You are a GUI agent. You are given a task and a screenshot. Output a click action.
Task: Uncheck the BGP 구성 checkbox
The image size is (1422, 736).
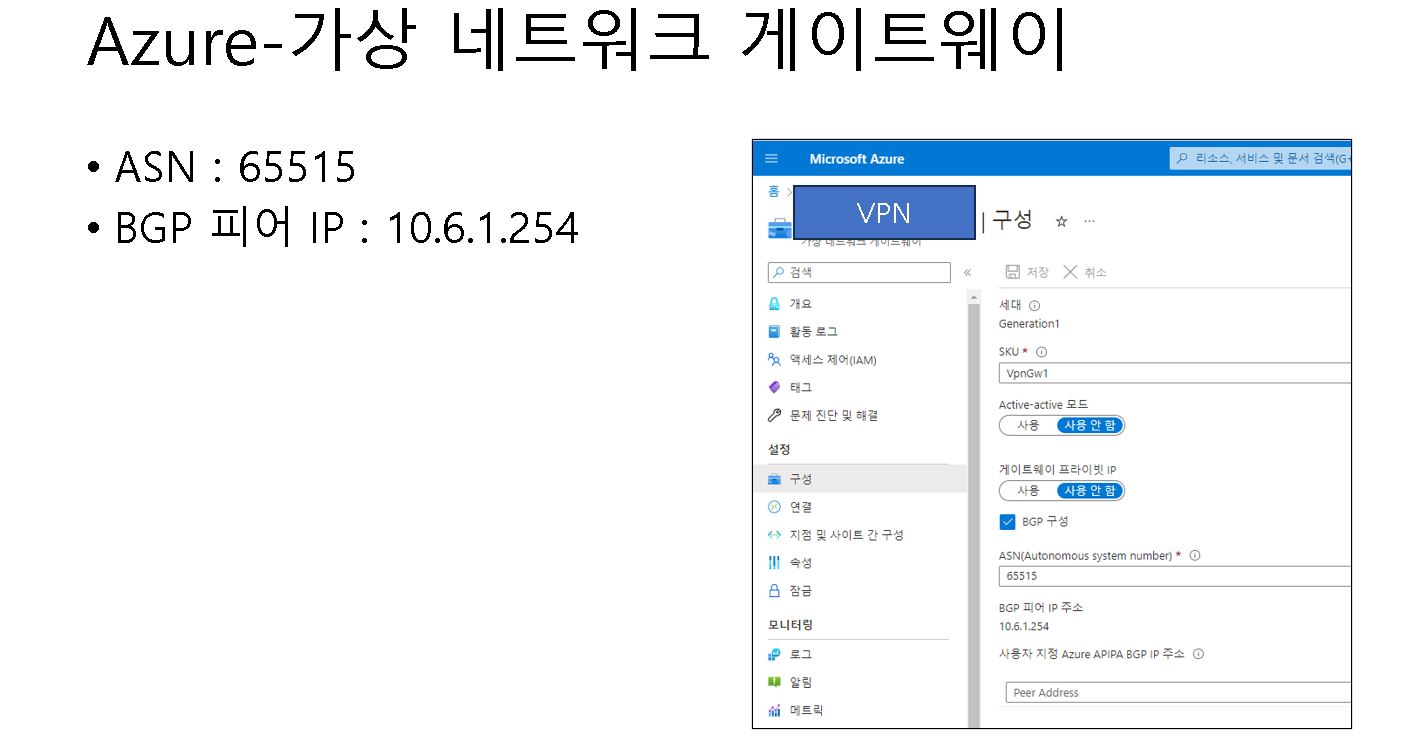click(1007, 522)
